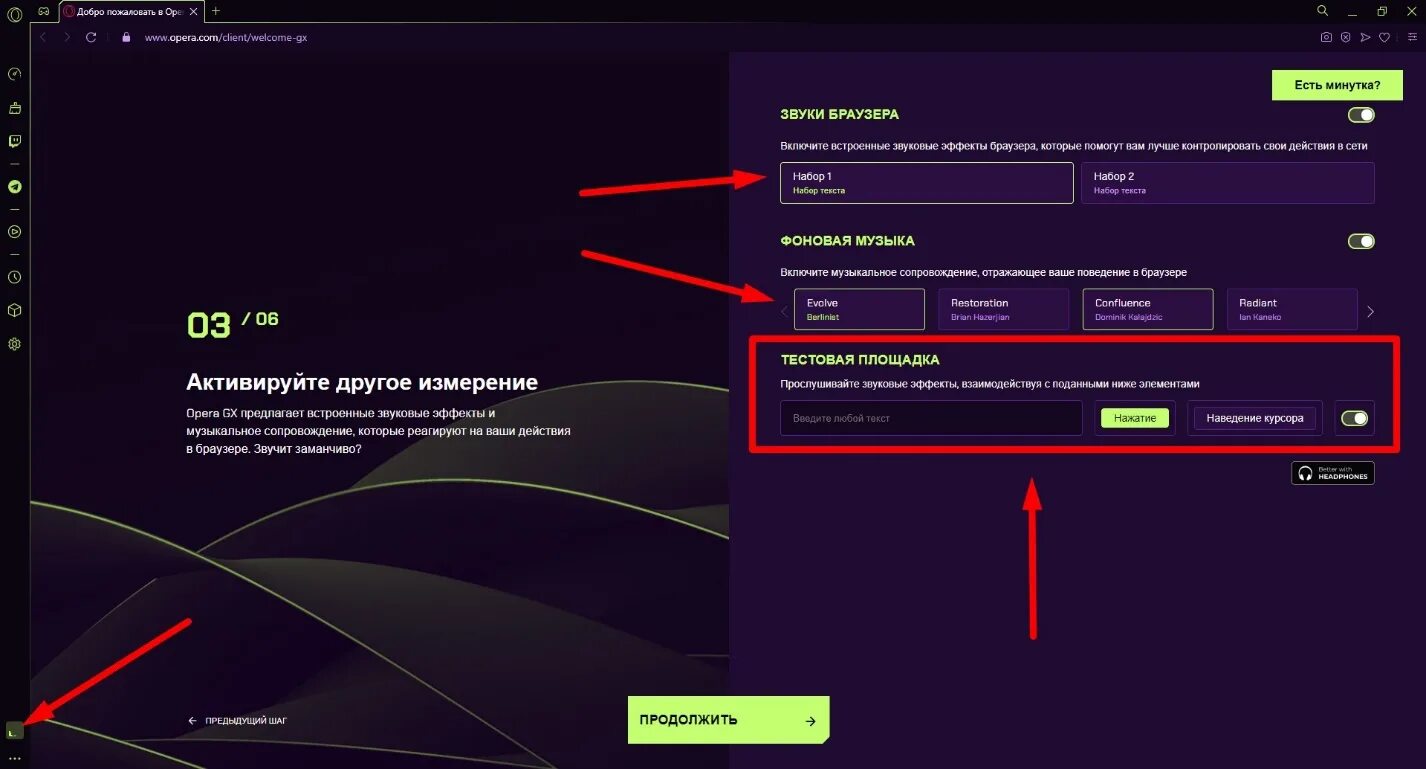Image resolution: width=1426 pixels, height=769 pixels.
Task: Click the 03 step number
Action: (x=209, y=326)
